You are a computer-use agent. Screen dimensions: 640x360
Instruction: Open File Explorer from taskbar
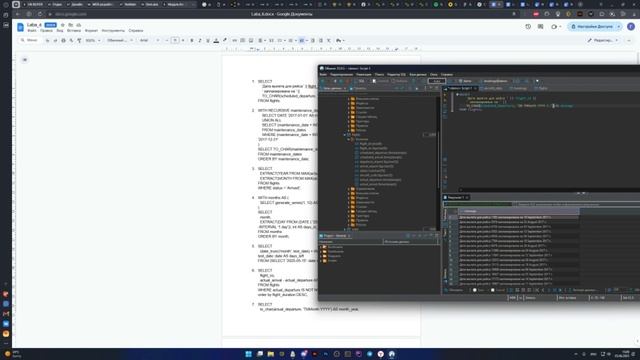(x=270, y=354)
